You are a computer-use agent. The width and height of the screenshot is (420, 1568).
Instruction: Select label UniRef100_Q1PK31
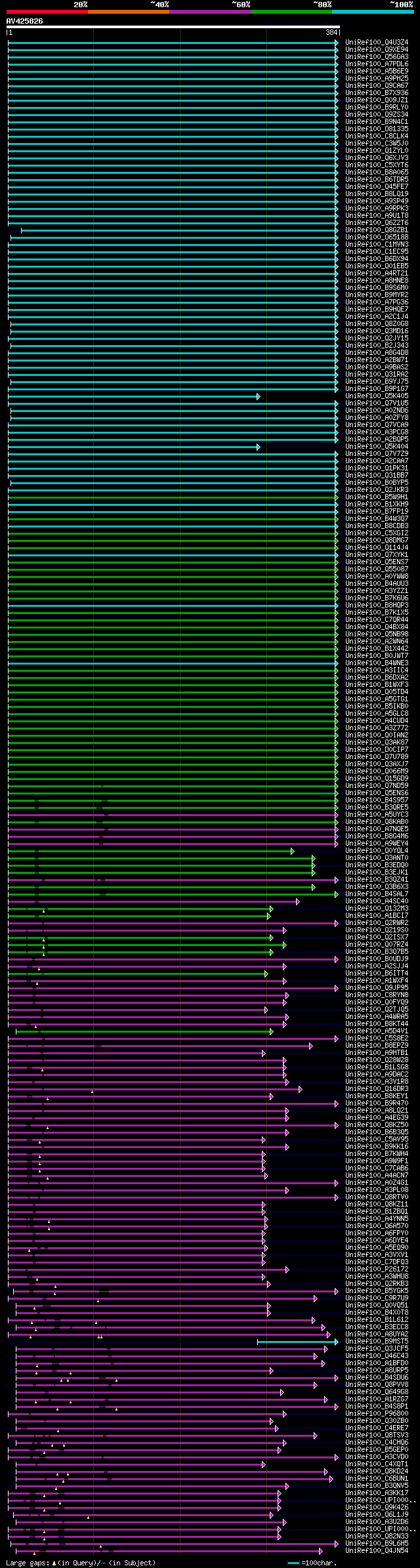pos(377,468)
